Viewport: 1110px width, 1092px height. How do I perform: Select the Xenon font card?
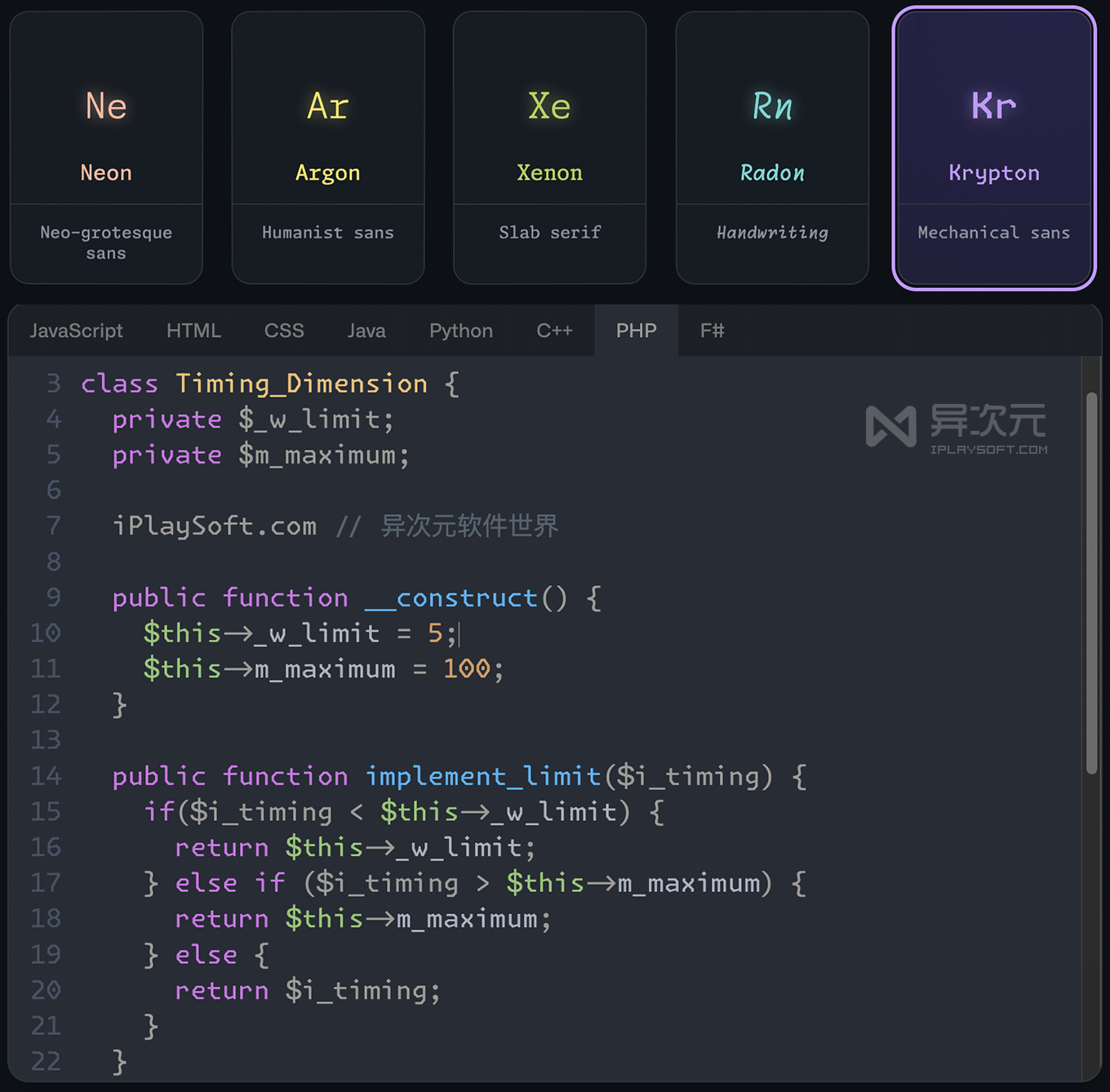pos(549,147)
